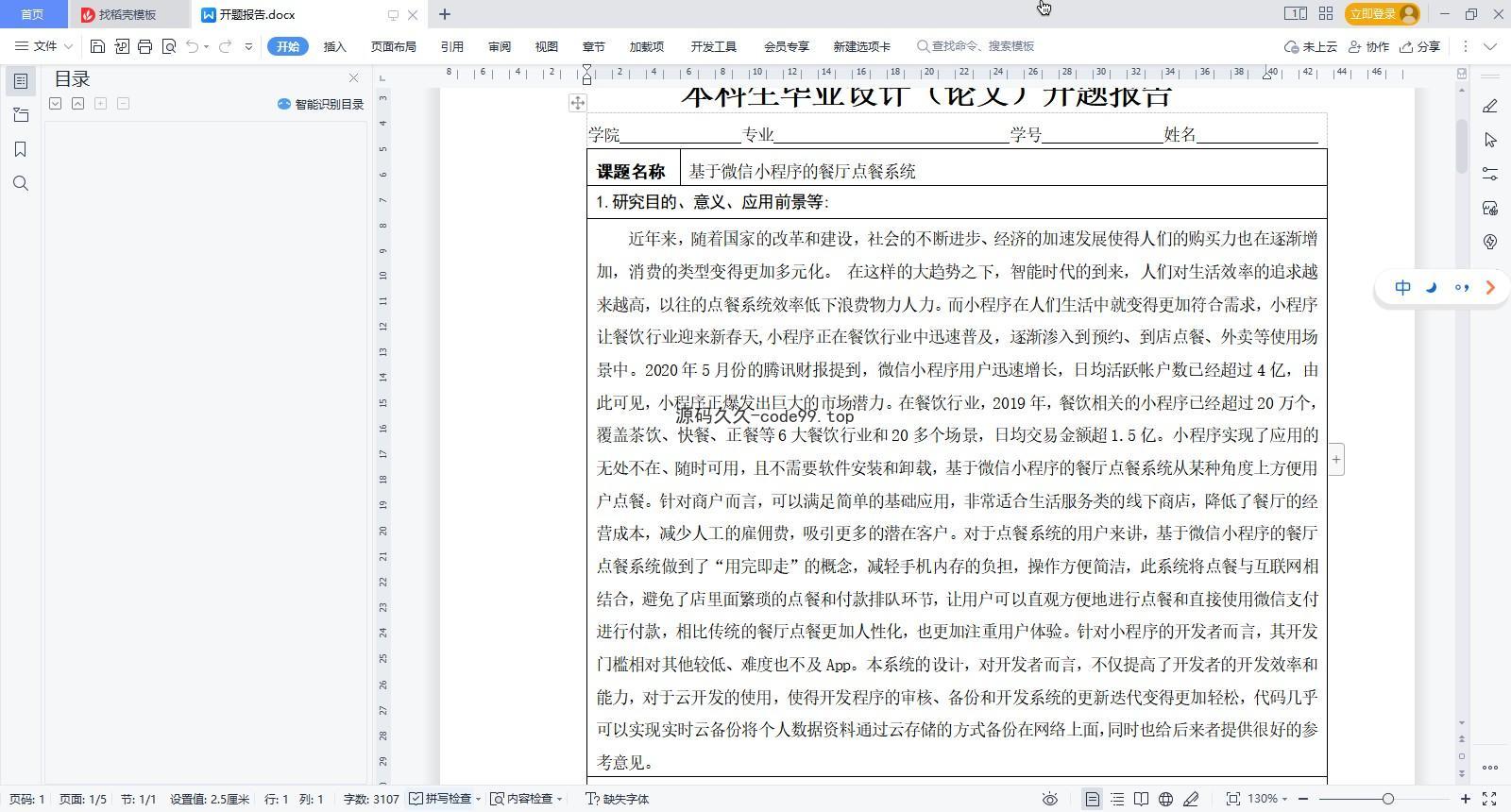Toggle eye protection mode icon

pos(1049,799)
